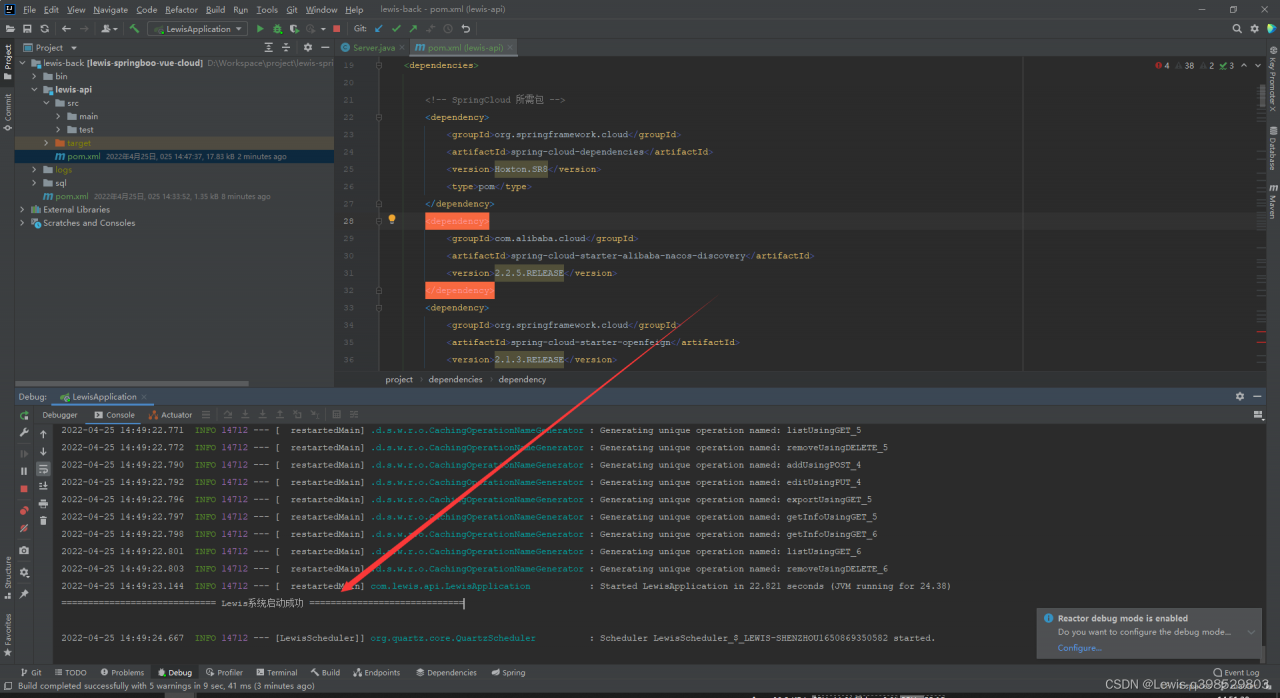Expand the target folder
Viewport: 1280px width, 698px height.
click(x=46, y=143)
